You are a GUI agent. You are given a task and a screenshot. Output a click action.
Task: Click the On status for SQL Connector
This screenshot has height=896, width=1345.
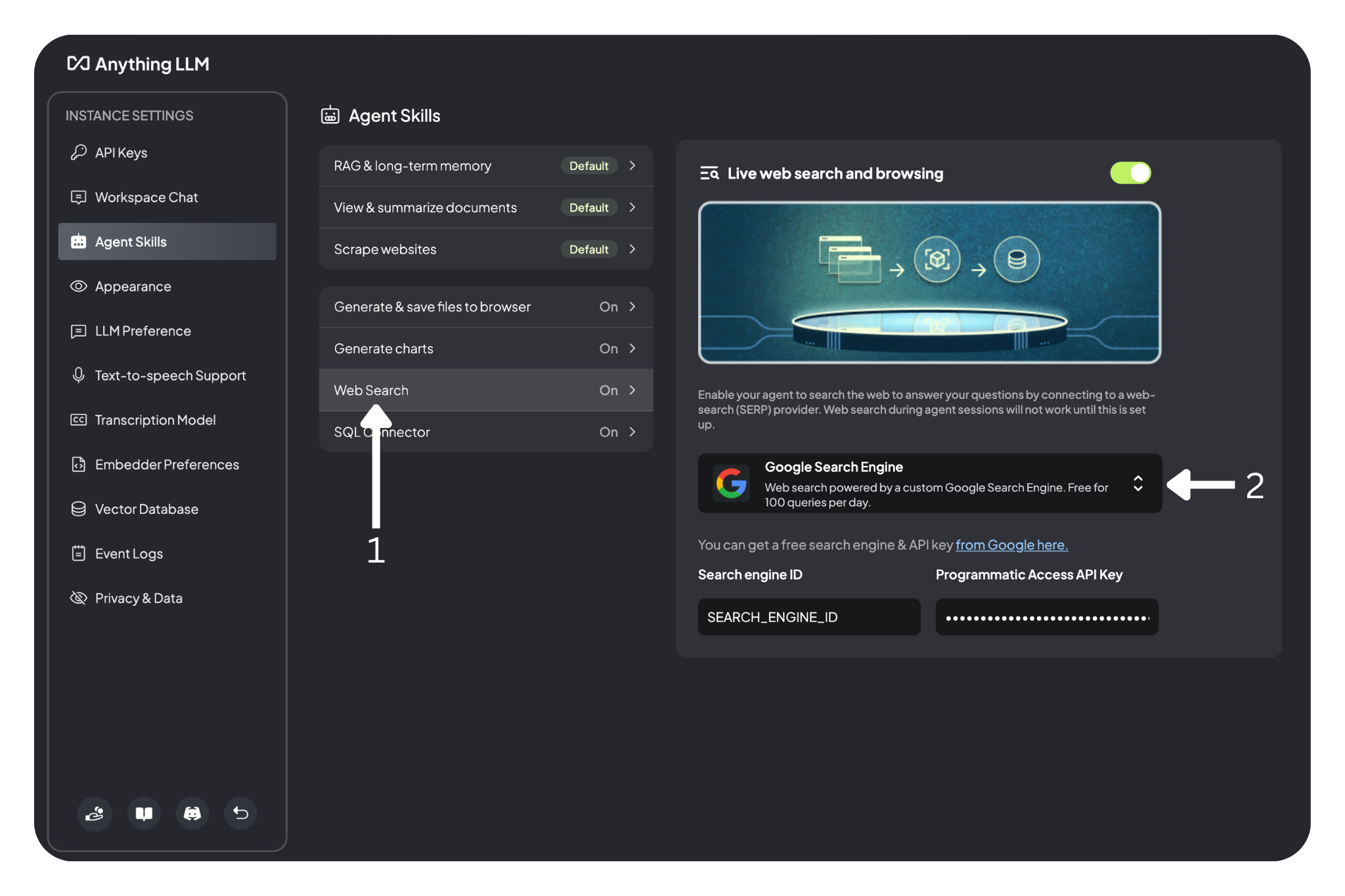608,432
